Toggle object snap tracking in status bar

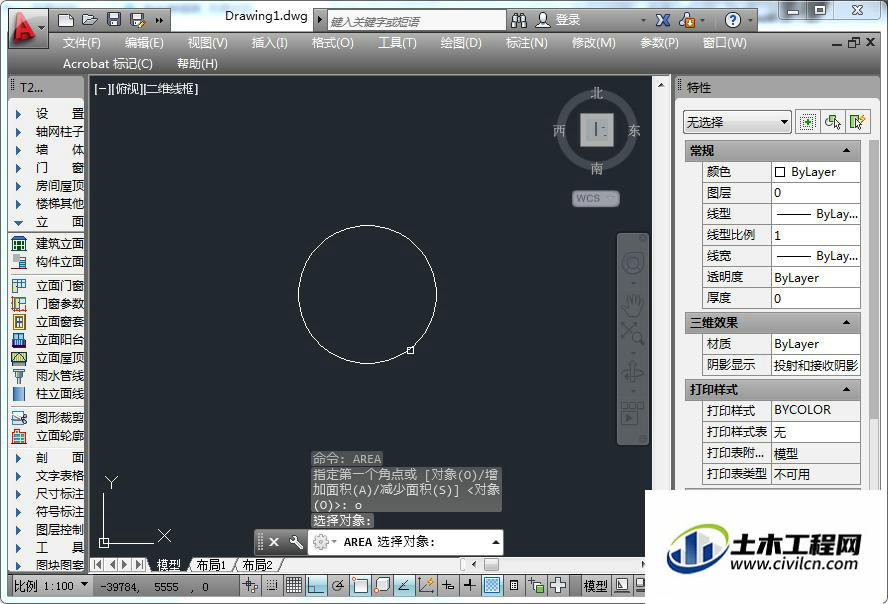[404, 585]
